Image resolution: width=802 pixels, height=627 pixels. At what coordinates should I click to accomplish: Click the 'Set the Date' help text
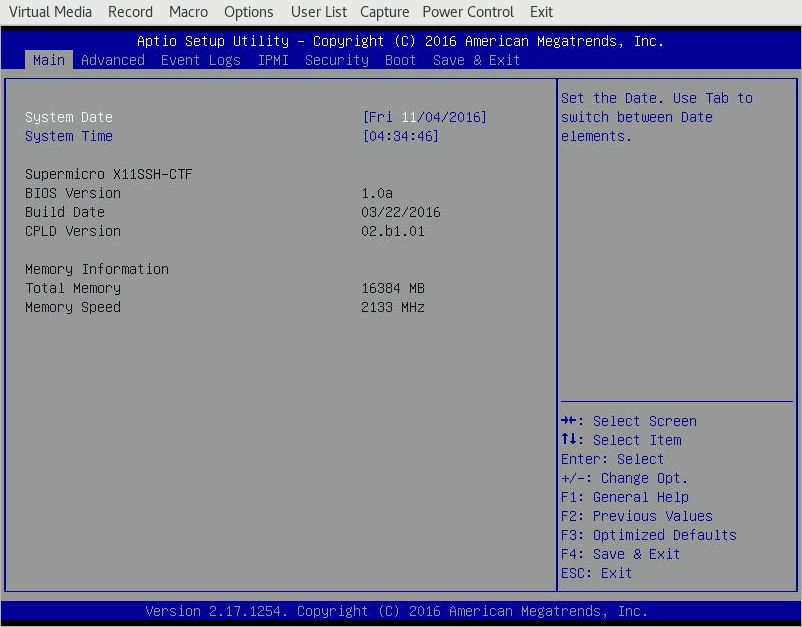point(657,117)
